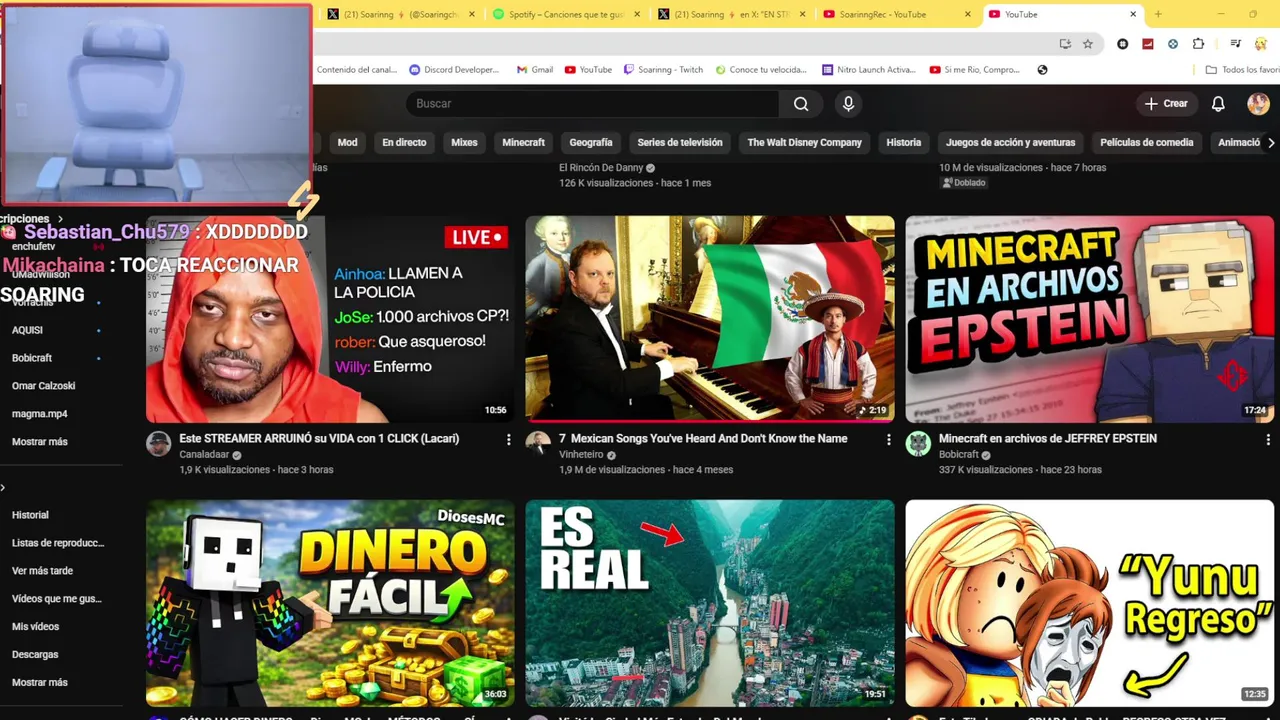The width and height of the screenshot is (1280, 720).
Task: Open options for 7 Mexican Songs video
Action: pos(888,439)
